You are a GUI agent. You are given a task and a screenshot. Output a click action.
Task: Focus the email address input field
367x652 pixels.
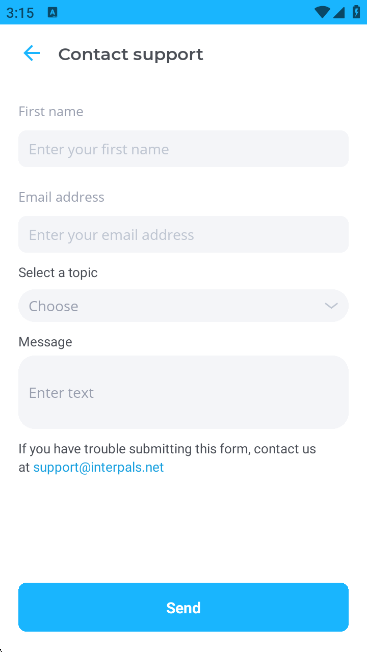coord(183,235)
